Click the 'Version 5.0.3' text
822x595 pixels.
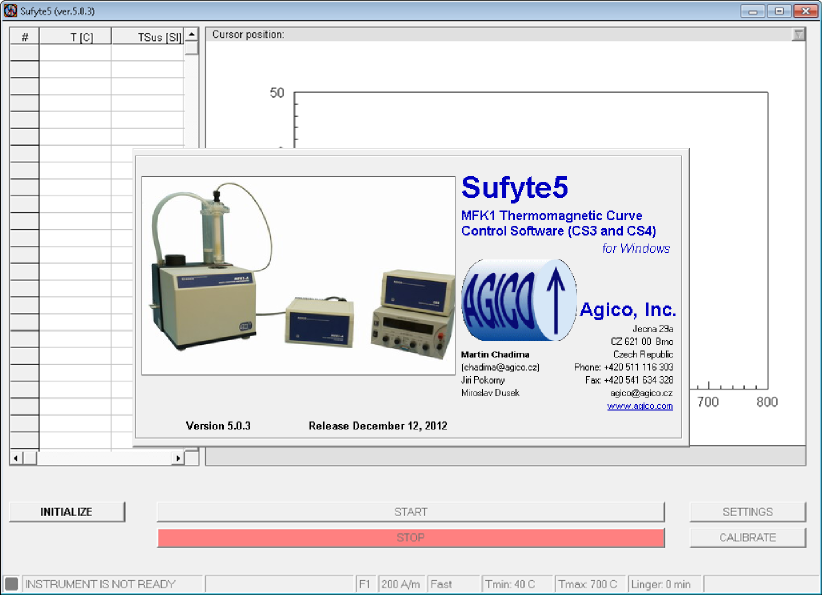coord(218,426)
